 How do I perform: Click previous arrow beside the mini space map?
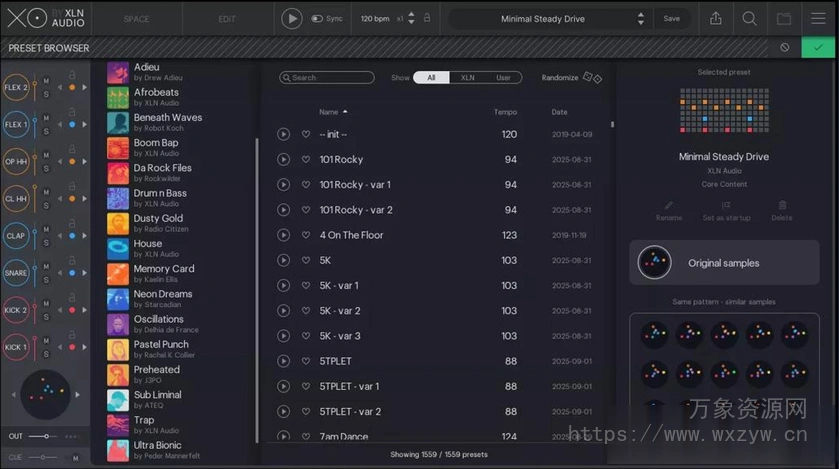[13, 395]
